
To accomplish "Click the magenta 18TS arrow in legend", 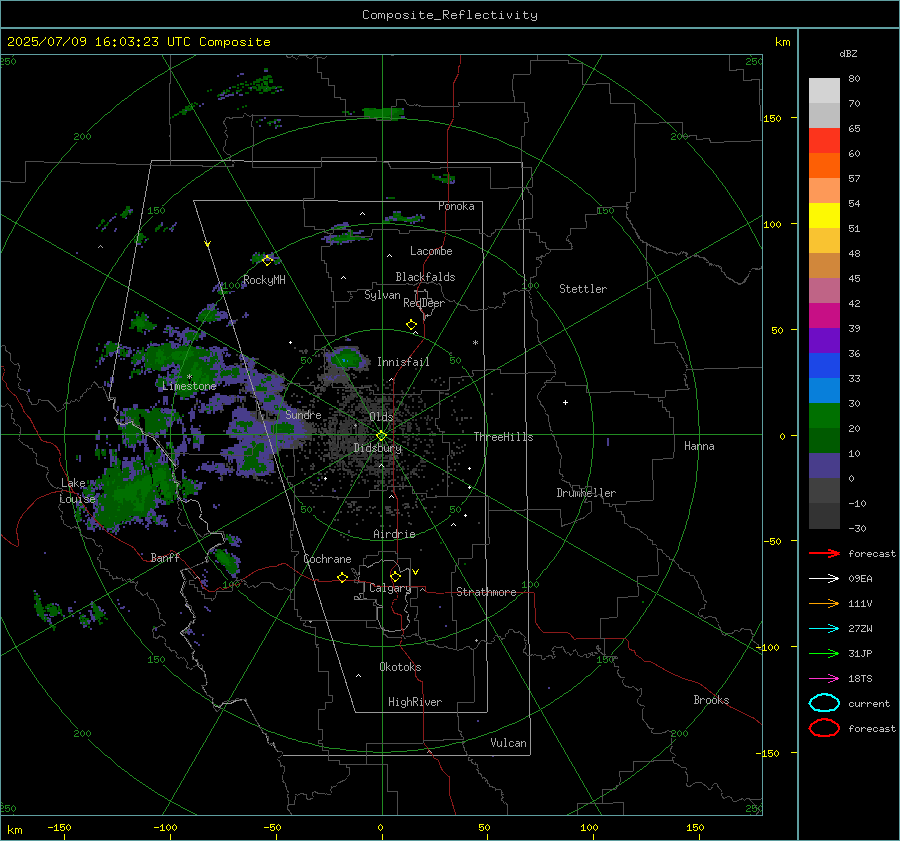I will click(824, 679).
